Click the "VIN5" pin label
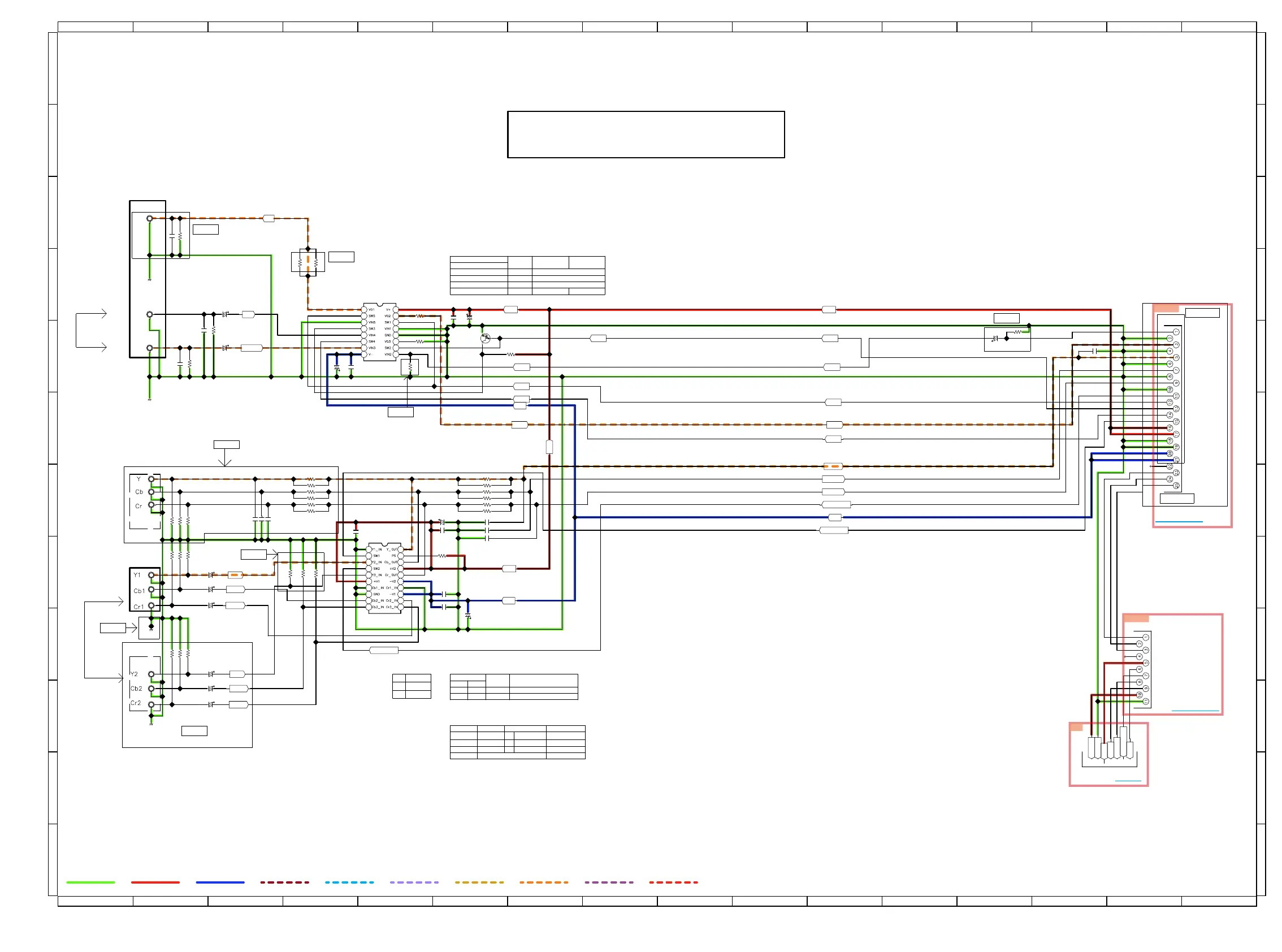Image resolution: width=1282 pixels, height=952 pixels. [x=372, y=322]
